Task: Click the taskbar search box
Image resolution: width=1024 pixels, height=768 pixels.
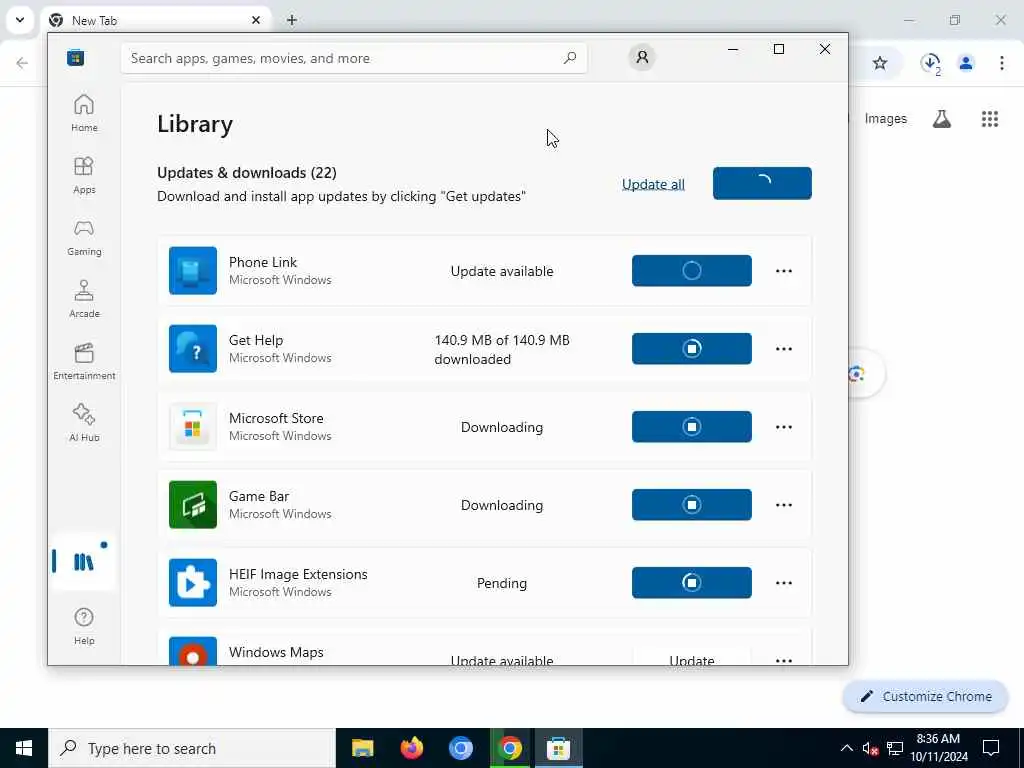Action: (x=192, y=748)
